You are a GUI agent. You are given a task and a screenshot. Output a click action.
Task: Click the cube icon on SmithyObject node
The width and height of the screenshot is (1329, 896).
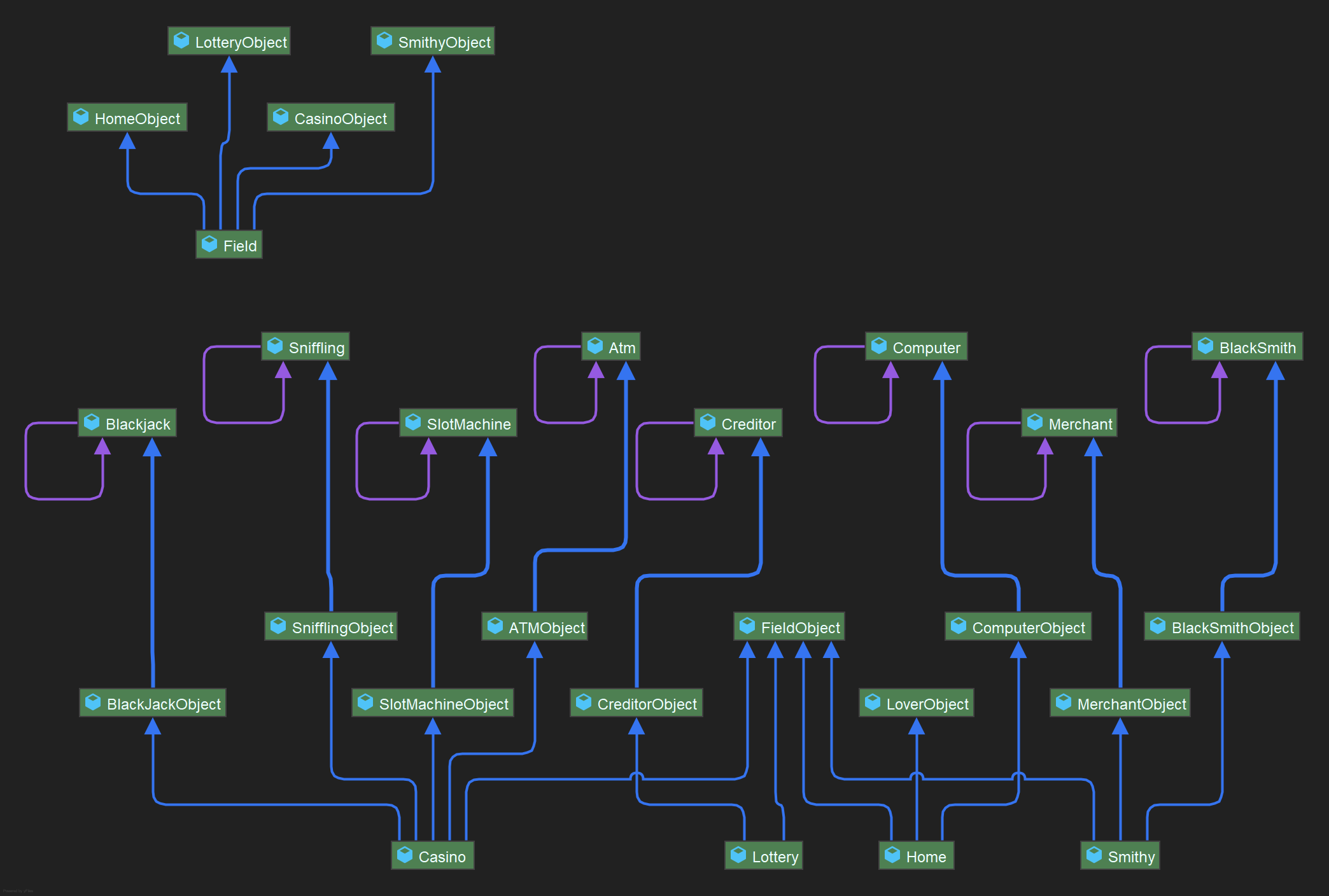pyautogui.click(x=384, y=41)
